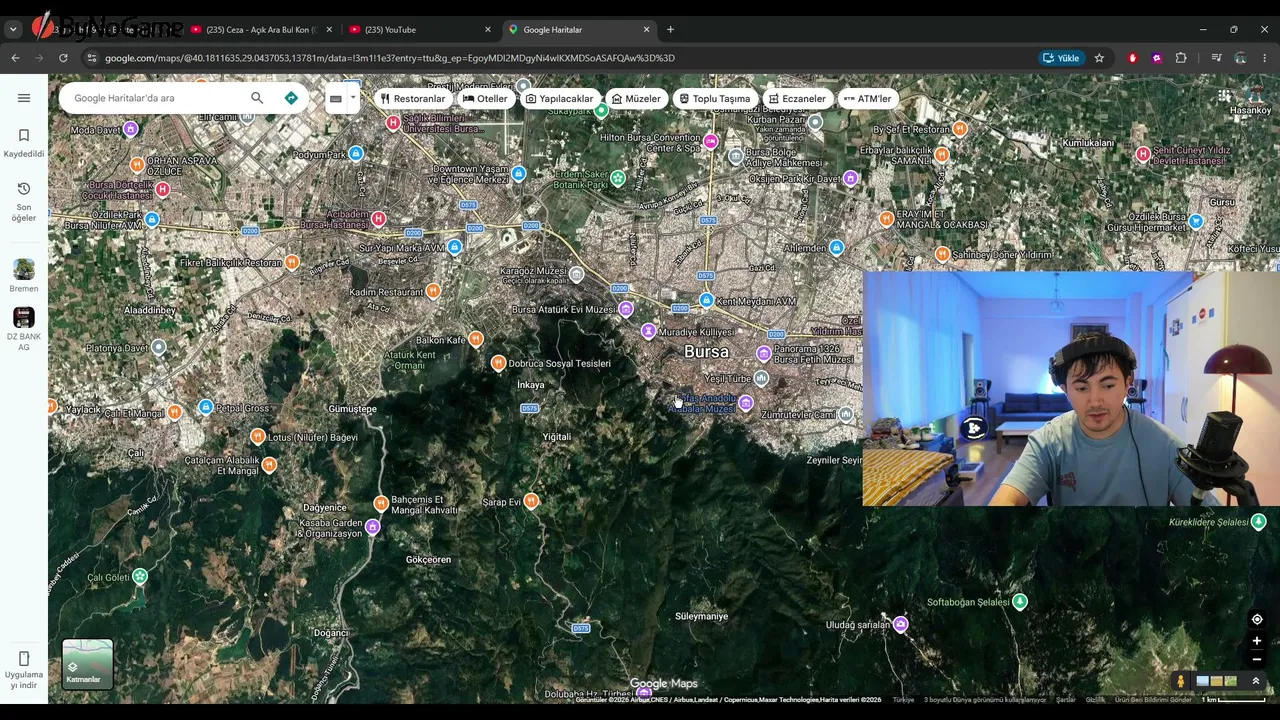This screenshot has height=720, width=1280.
Task: Filter map by Restoranlar chip
Action: (x=412, y=99)
